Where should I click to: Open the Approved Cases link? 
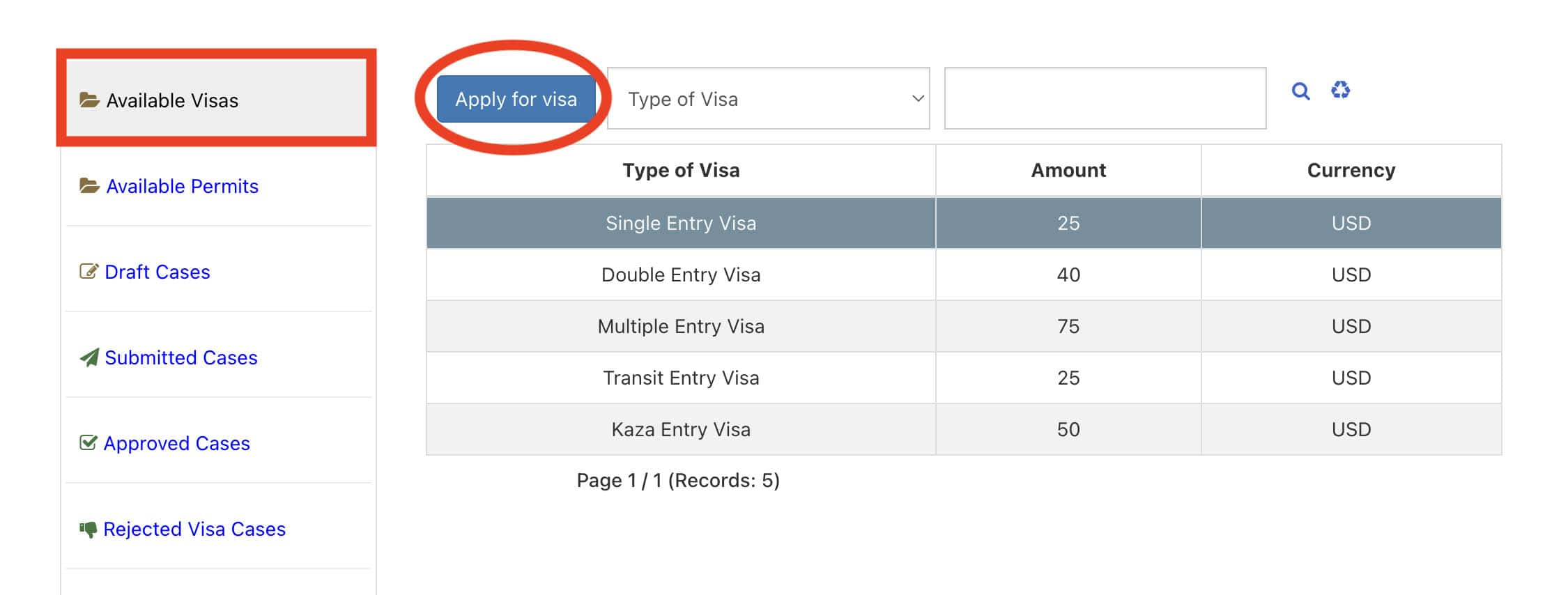pyautogui.click(x=176, y=442)
